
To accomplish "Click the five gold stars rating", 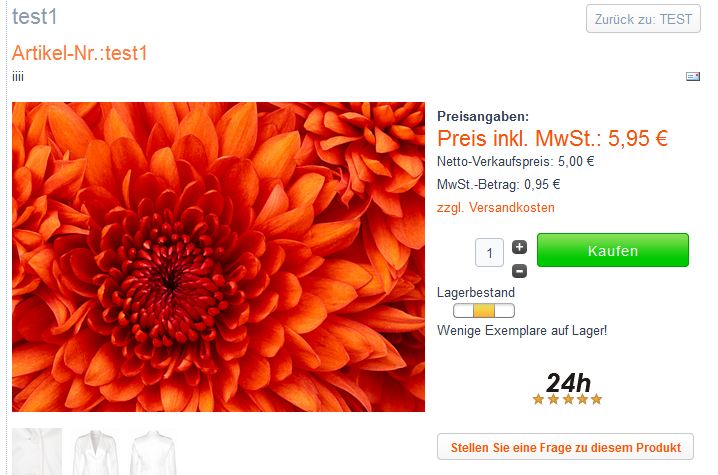I will coord(567,399).
